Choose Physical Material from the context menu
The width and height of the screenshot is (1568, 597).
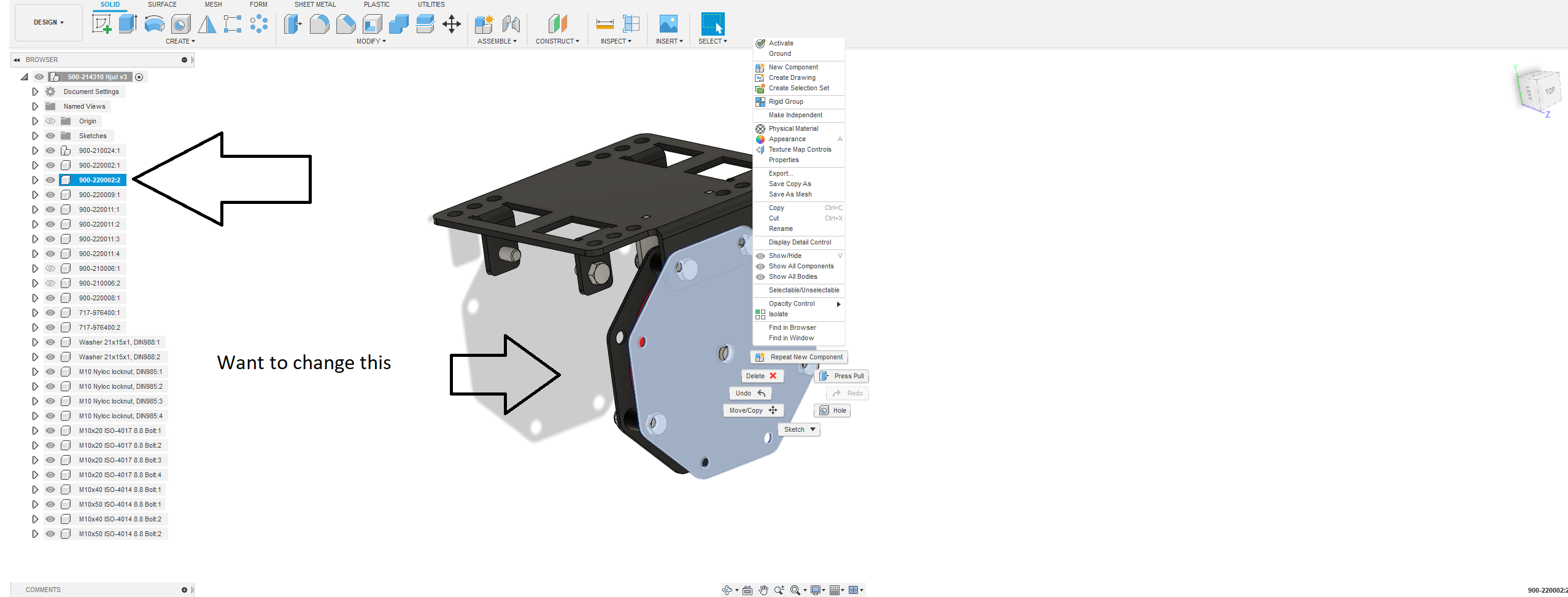pyautogui.click(x=792, y=128)
